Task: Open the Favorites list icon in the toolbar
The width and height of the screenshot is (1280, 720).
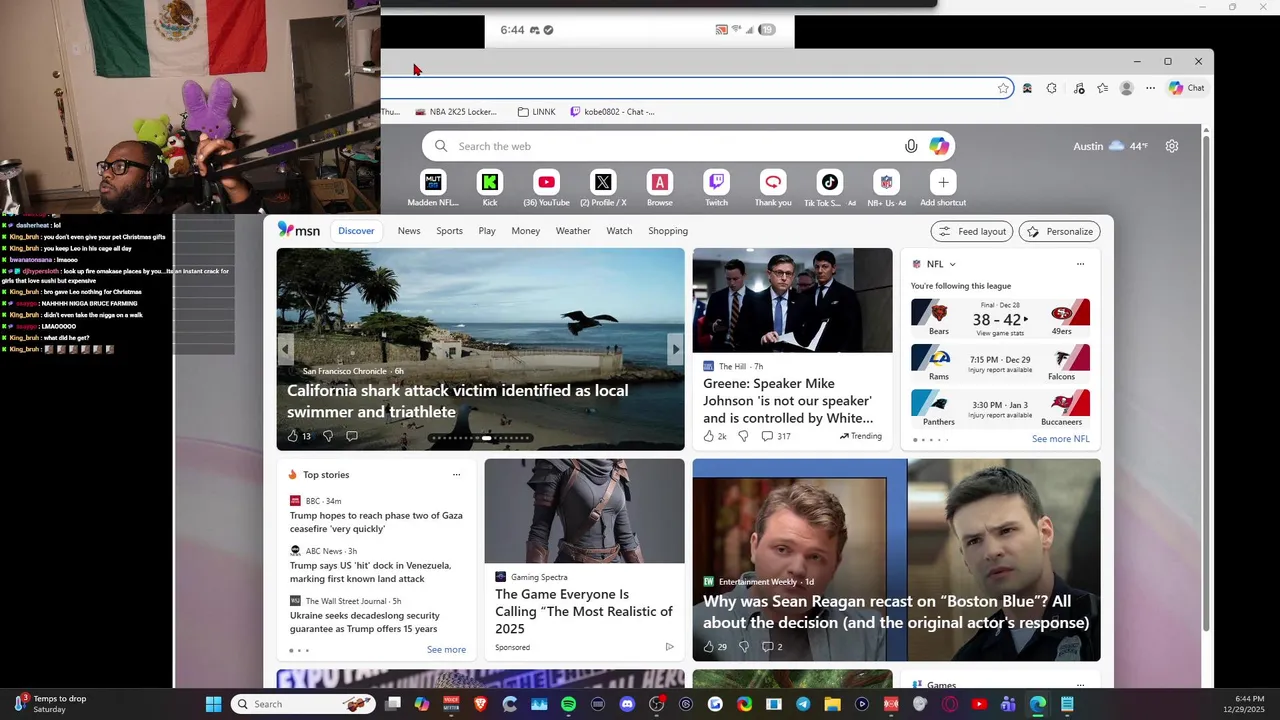Action: tap(1102, 88)
